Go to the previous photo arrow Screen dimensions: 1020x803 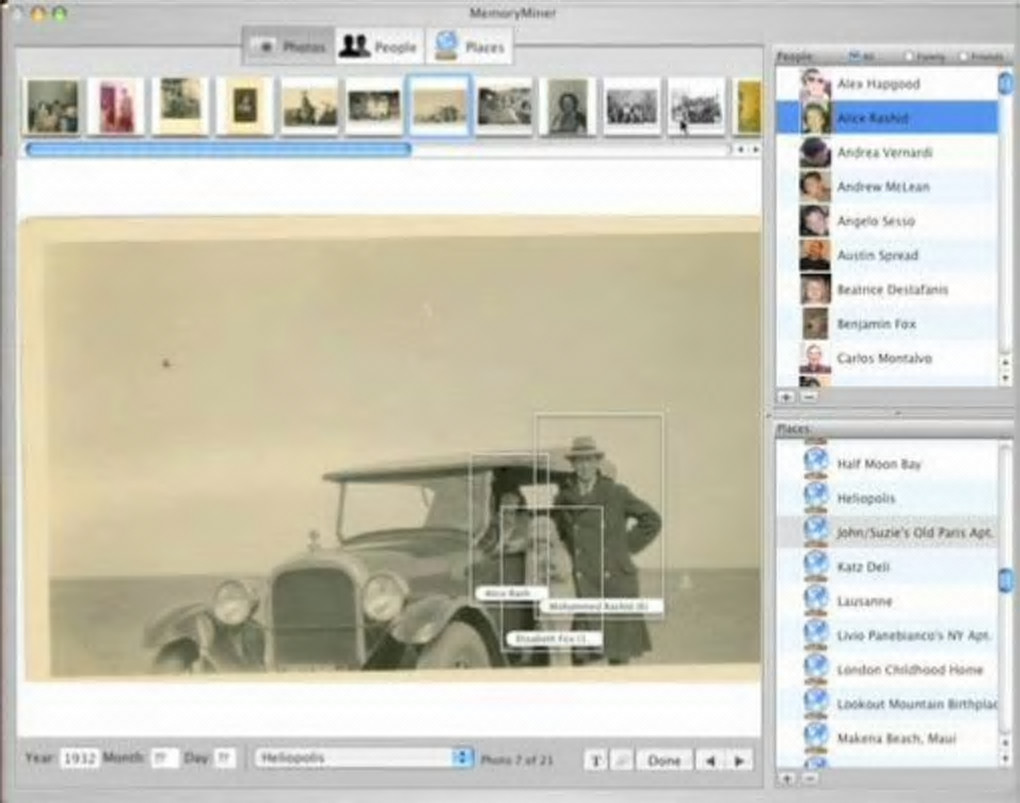pos(710,760)
